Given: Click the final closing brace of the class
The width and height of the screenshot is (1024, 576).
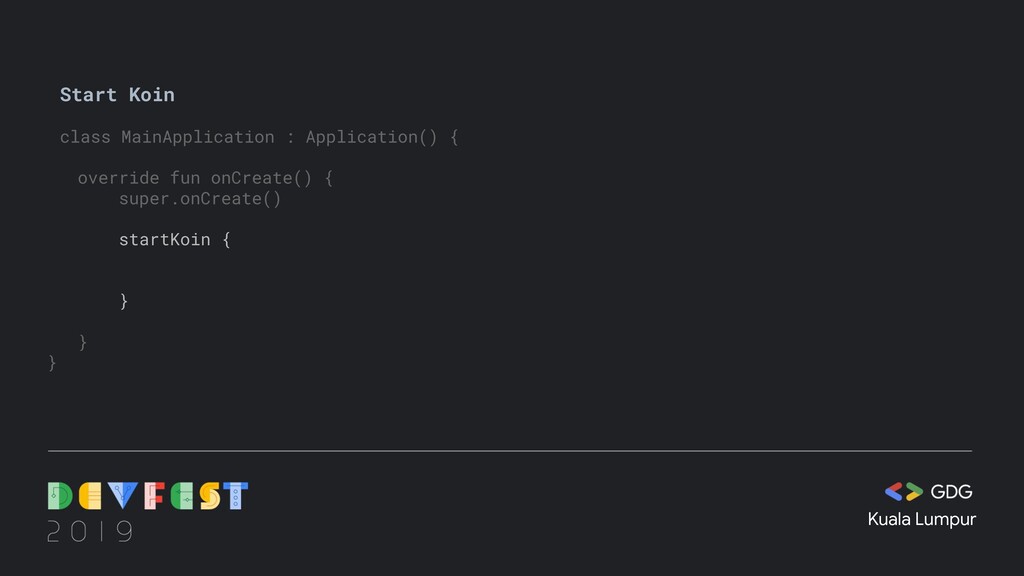Looking at the screenshot, I should [x=52, y=362].
